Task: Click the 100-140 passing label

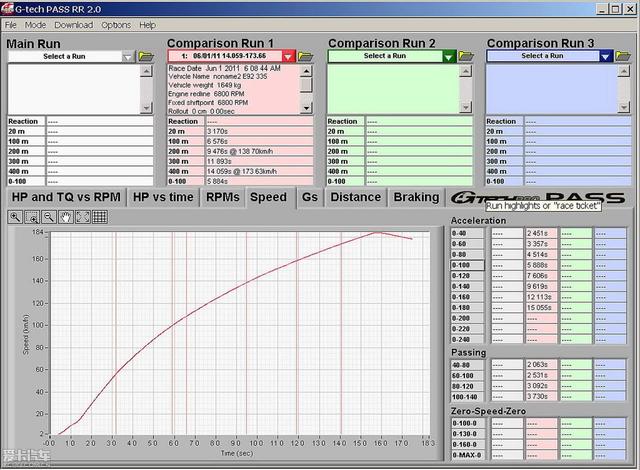Action: point(467,397)
